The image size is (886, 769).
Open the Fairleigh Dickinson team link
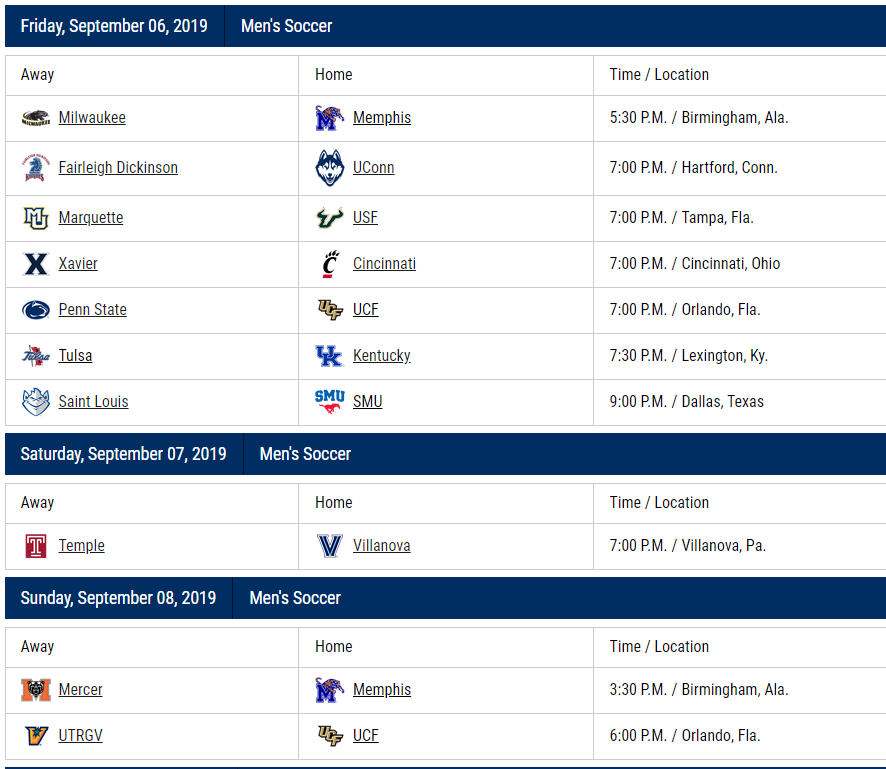click(x=118, y=168)
